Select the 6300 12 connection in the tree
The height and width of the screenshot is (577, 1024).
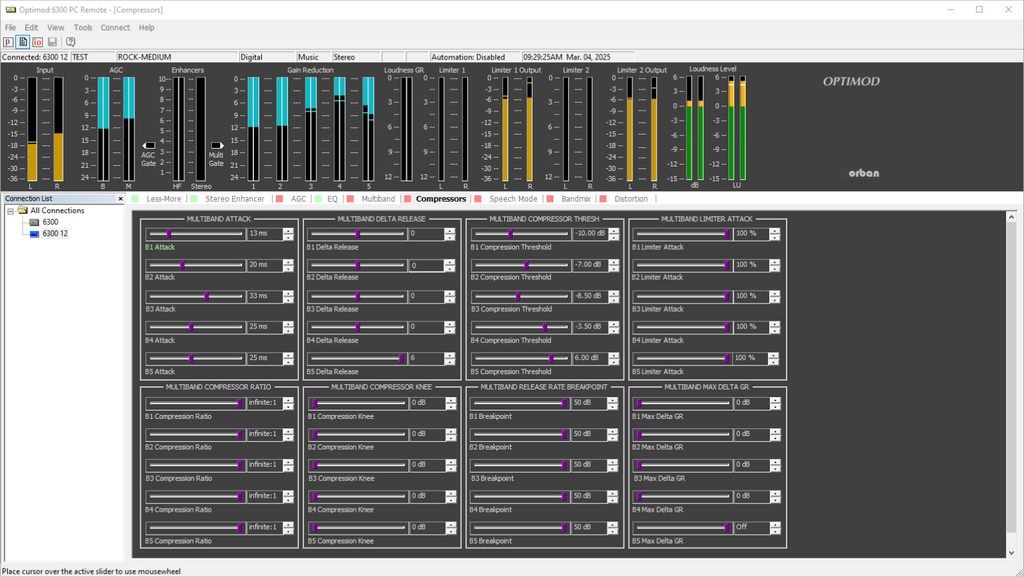tap(55, 234)
